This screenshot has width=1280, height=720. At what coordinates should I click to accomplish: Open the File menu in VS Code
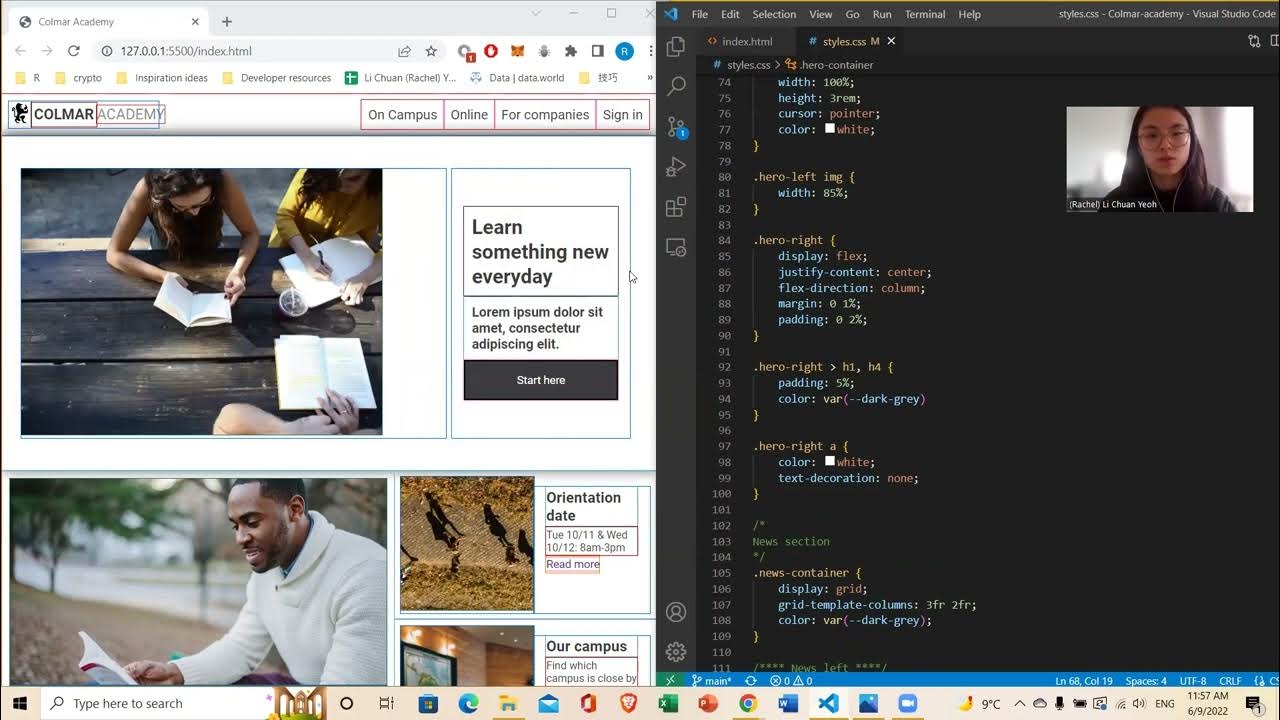click(x=700, y=14)
